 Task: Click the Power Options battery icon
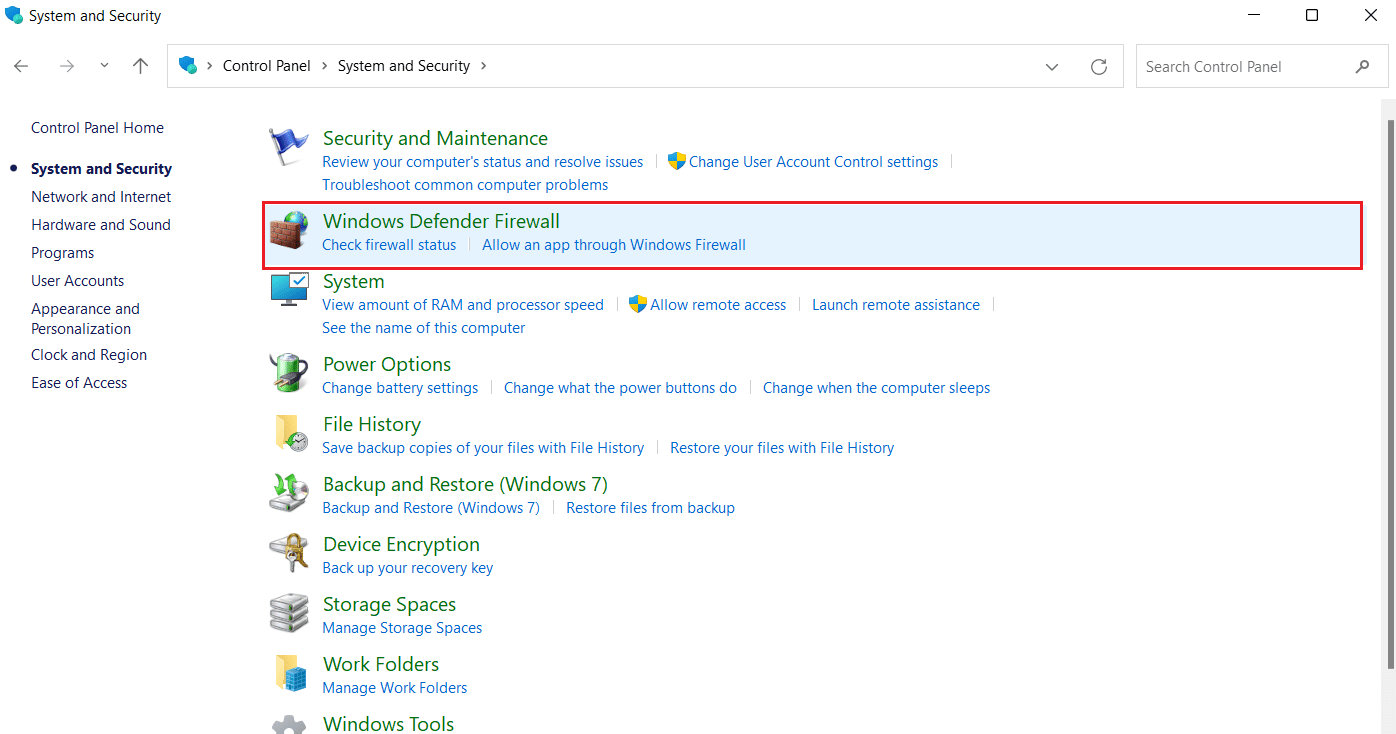[289, 373]
